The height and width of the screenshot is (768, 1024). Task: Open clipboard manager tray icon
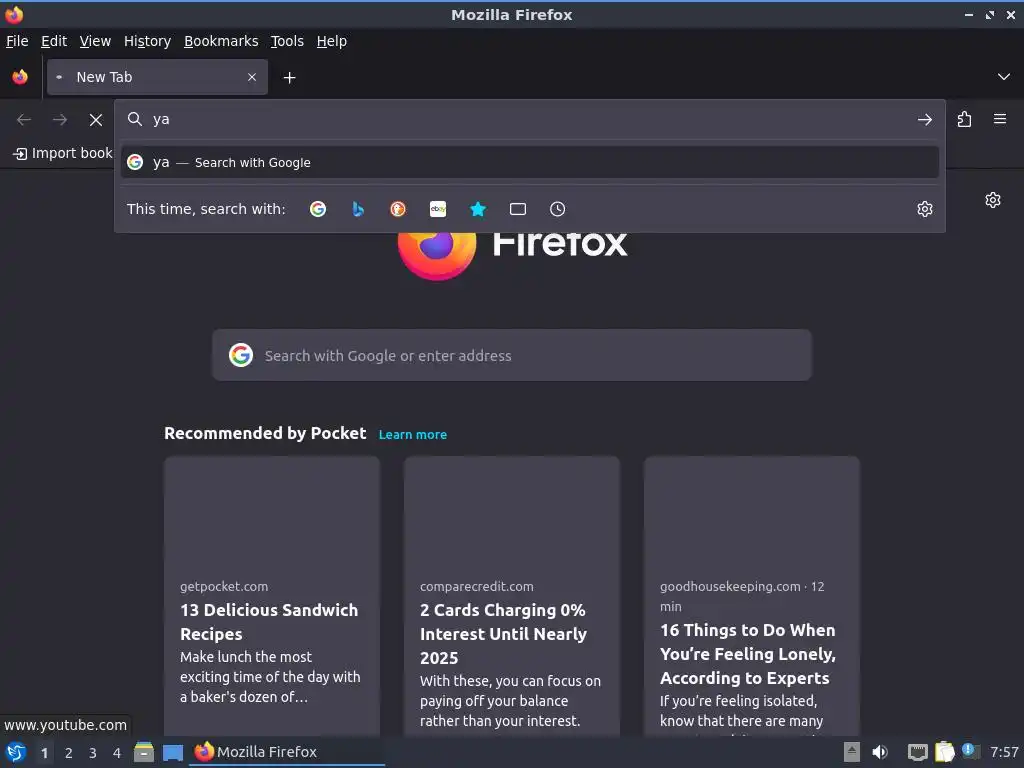(944, 752)
